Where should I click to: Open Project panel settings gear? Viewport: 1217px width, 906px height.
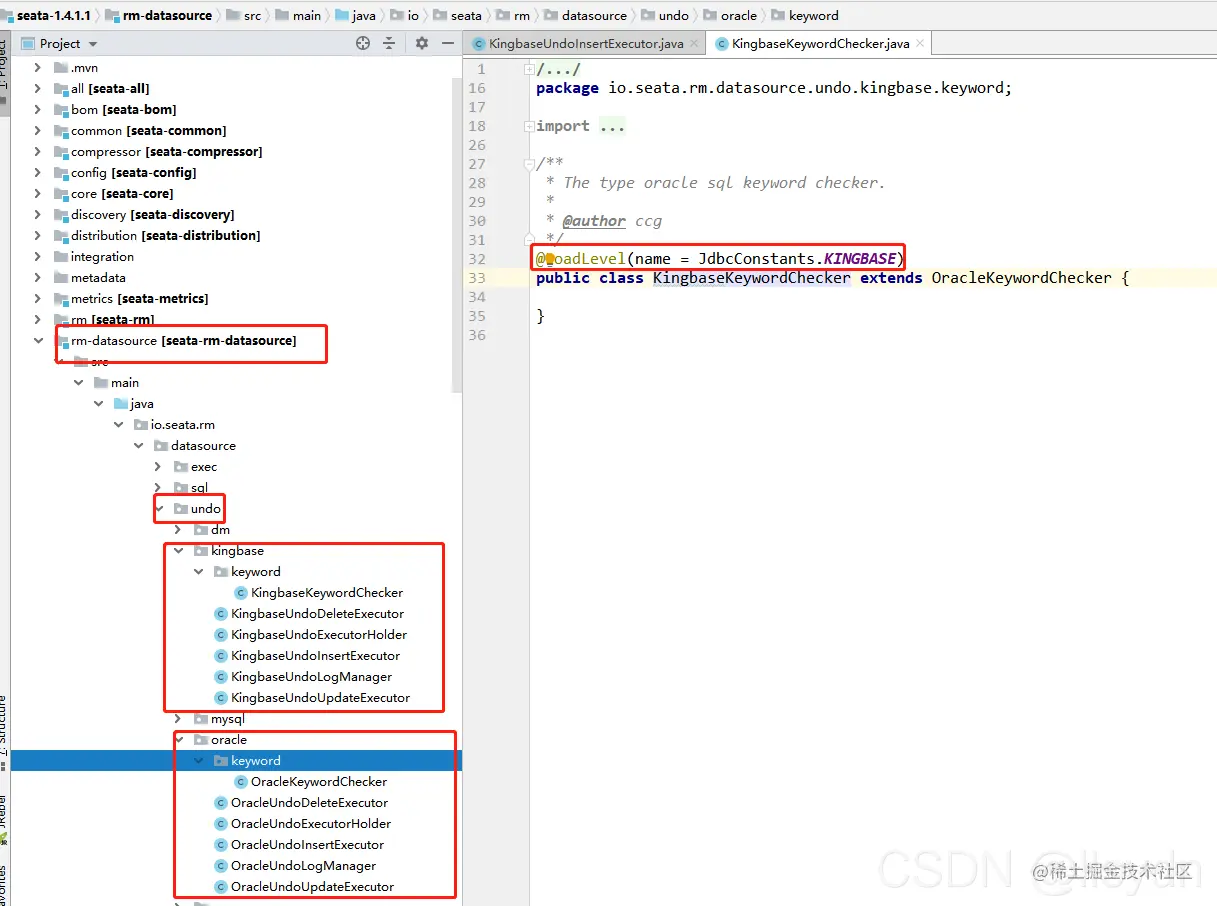(x=422, y=43)
